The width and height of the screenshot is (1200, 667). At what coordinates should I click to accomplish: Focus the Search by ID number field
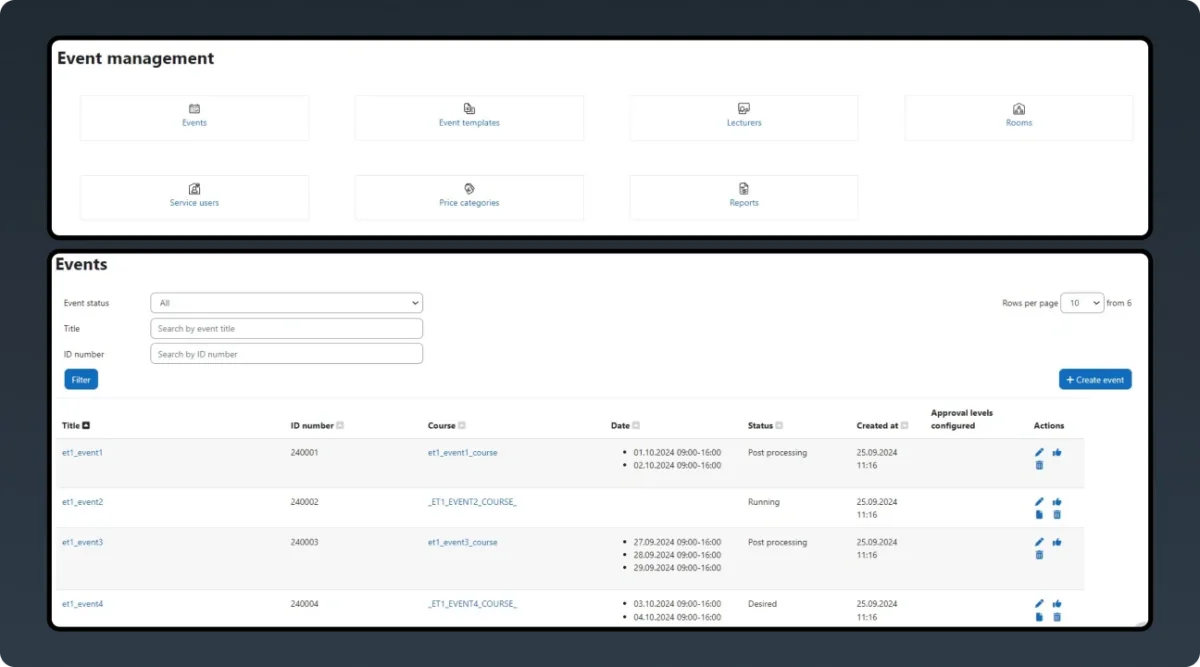[x=287, y=354]
